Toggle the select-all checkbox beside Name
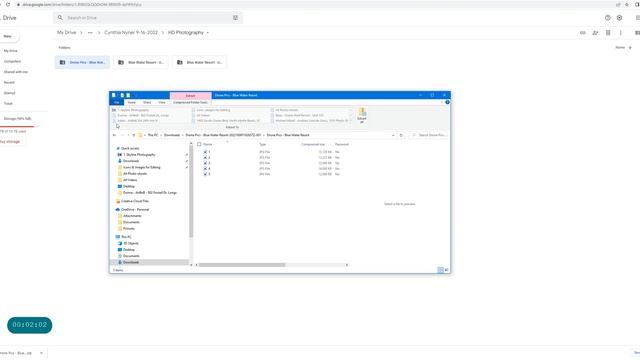Image resolution: width=640 pixels, height=360 pixels. tap(199, 144)
